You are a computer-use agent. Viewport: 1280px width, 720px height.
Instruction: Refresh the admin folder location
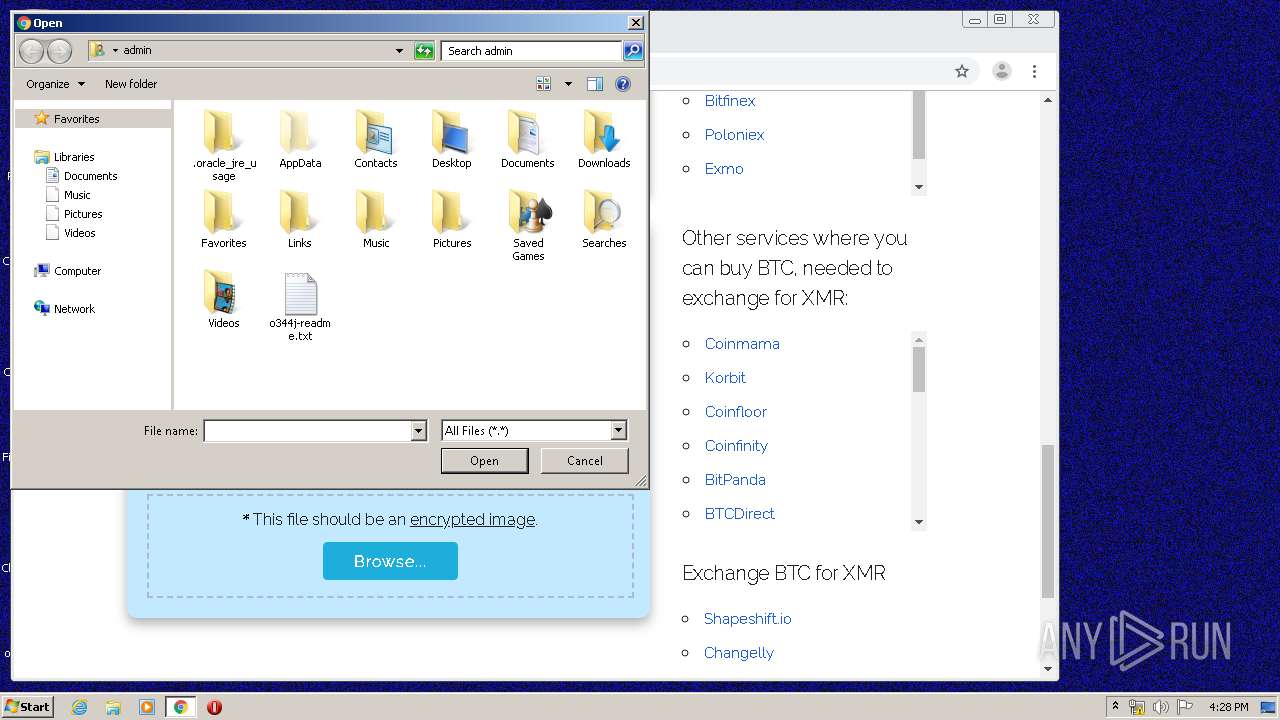[x=424, y=51]
